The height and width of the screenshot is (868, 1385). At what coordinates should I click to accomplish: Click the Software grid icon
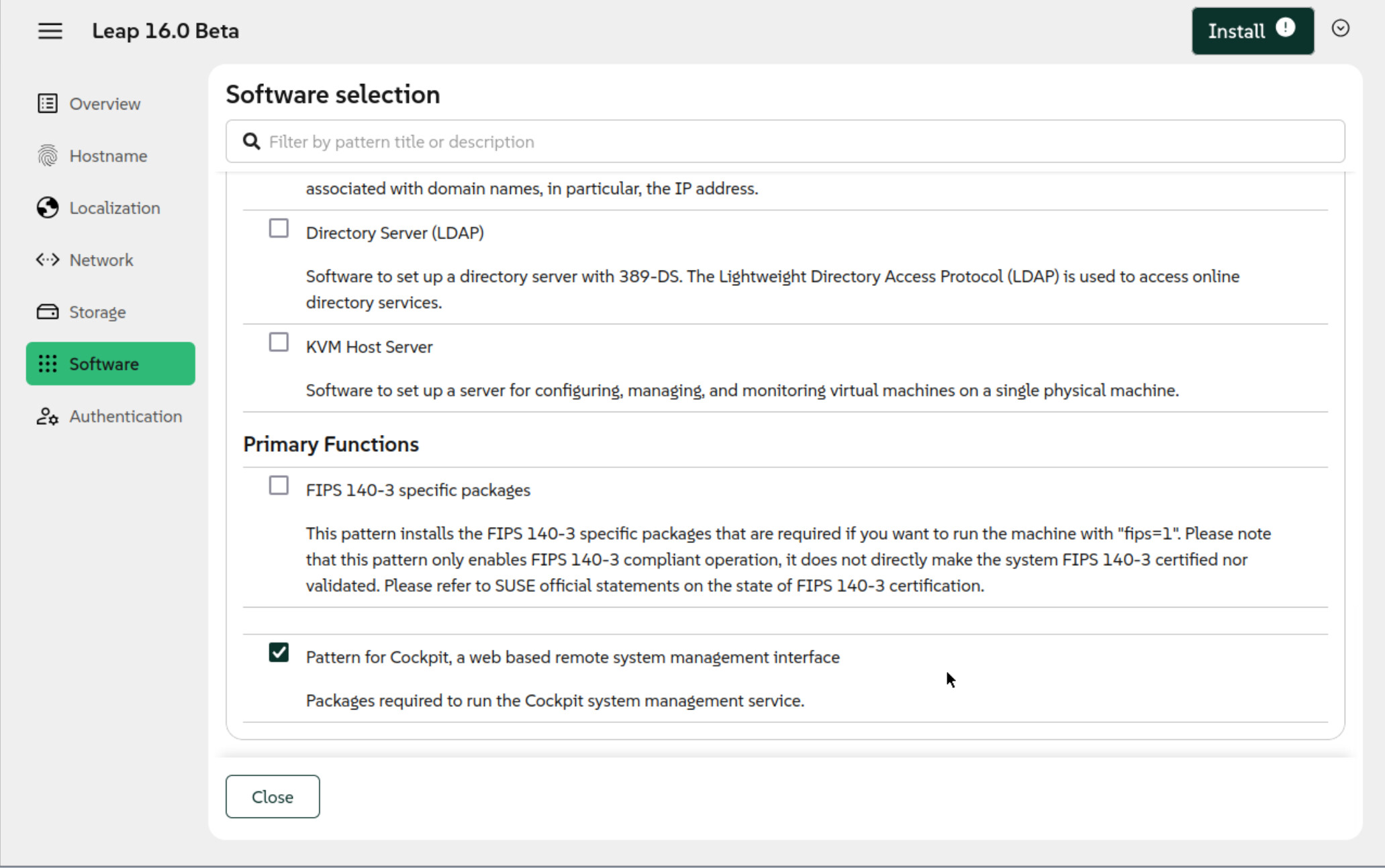[x=47, y=364]
